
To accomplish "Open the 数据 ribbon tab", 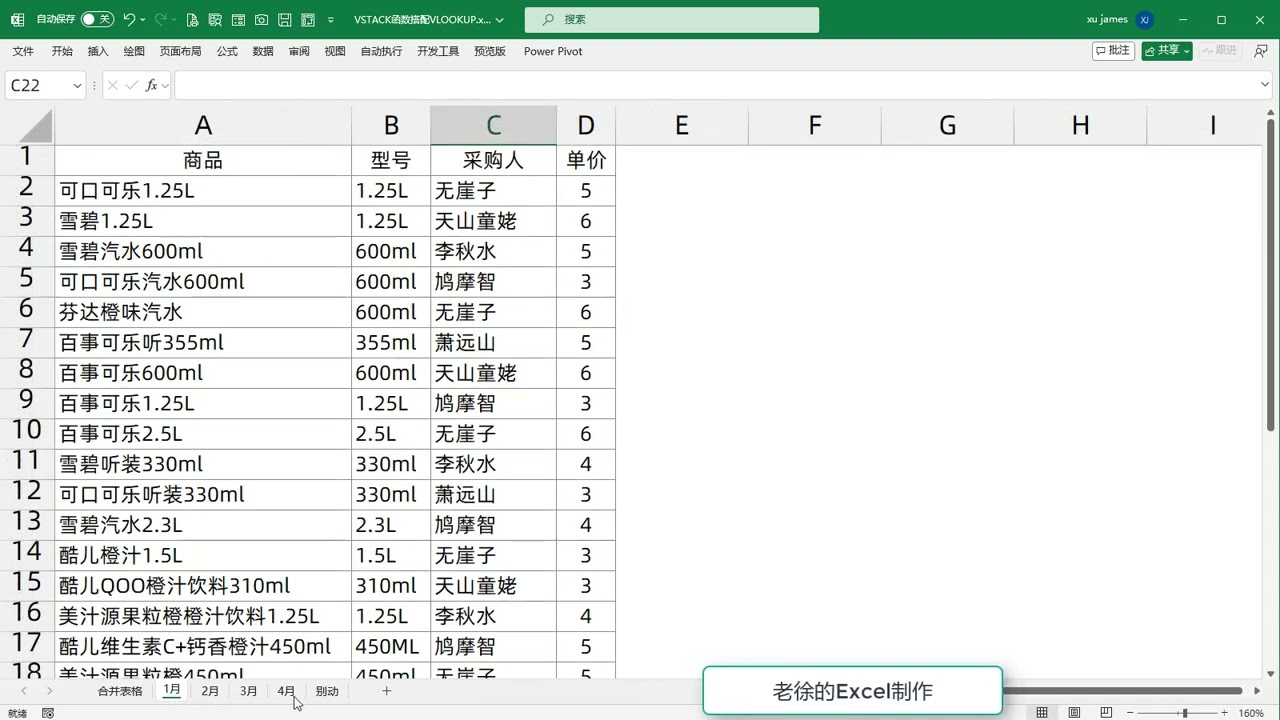I will pos(263,51).
